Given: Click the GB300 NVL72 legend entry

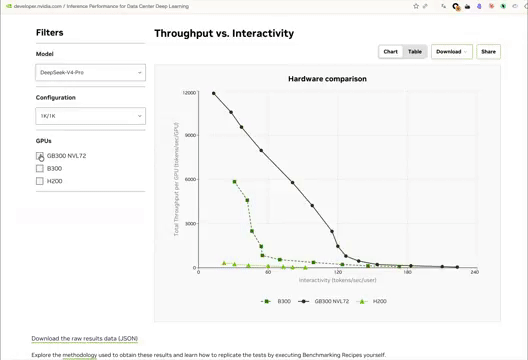Looking at the screenshot, I should tap(324, 301).
